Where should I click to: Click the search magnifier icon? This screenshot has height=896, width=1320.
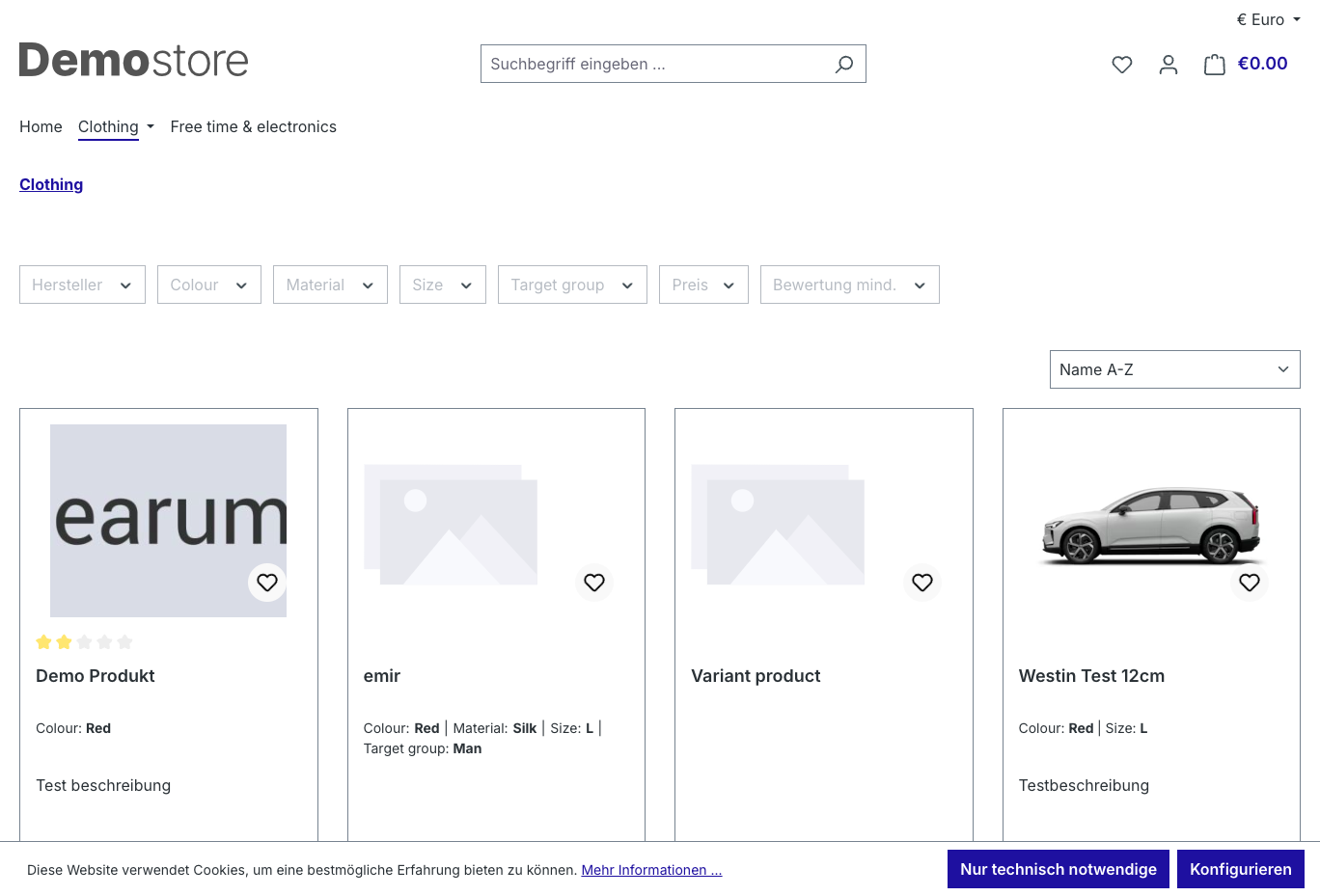tap(844, 65)
